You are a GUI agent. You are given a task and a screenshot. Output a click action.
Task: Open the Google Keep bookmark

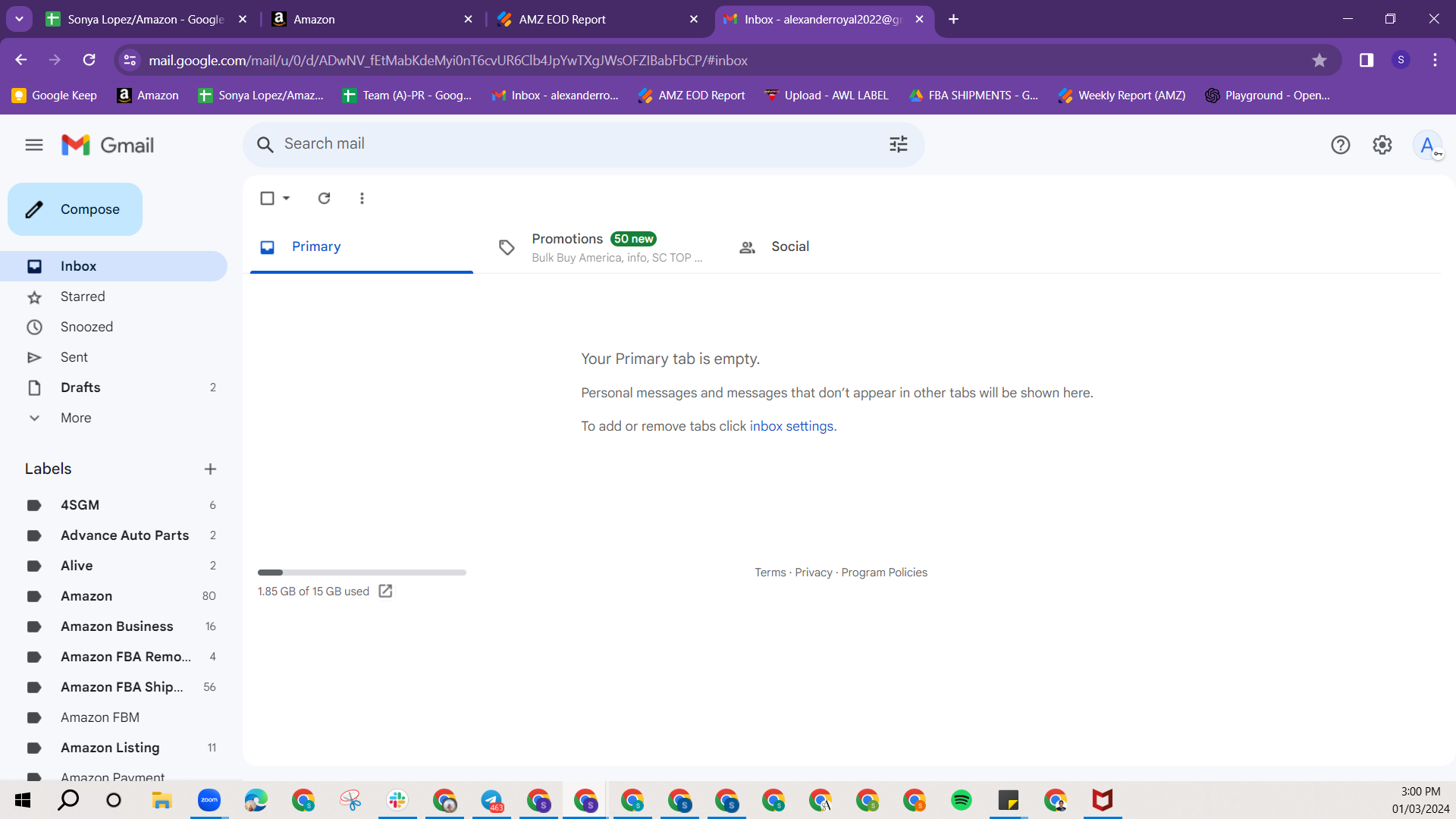coord(55,96)
